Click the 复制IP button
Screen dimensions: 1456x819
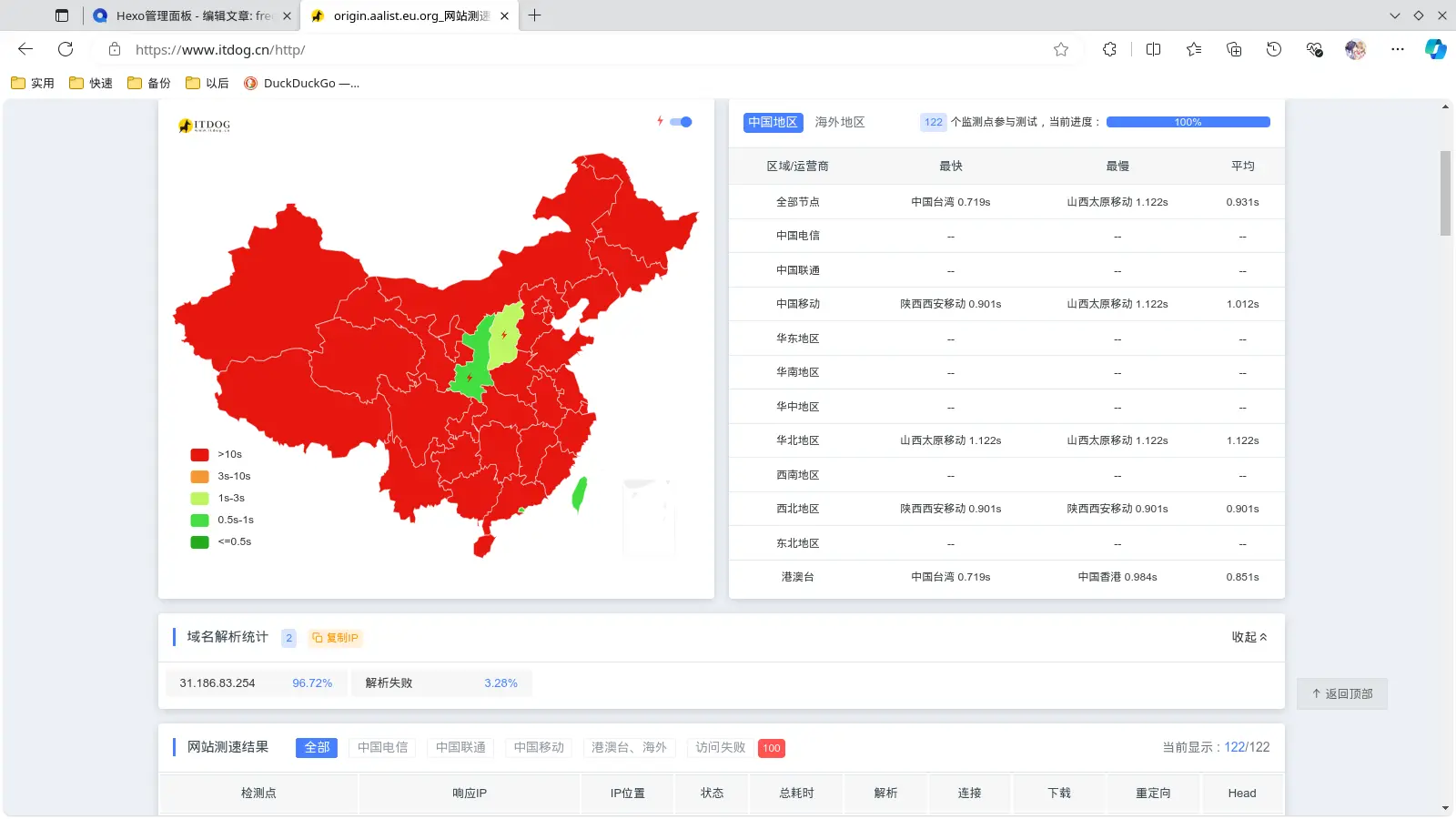click(335, 638)
